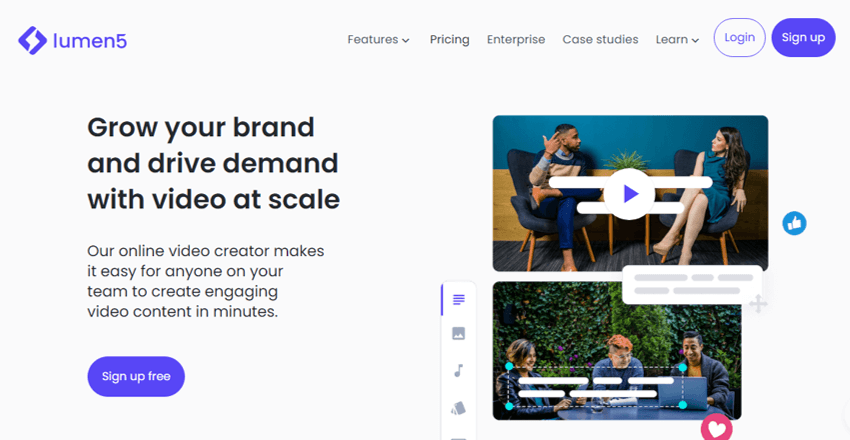The image size is (850, 440).
Task: Click the lumen5 wordmark text
Action: click(x=92, y=40)
